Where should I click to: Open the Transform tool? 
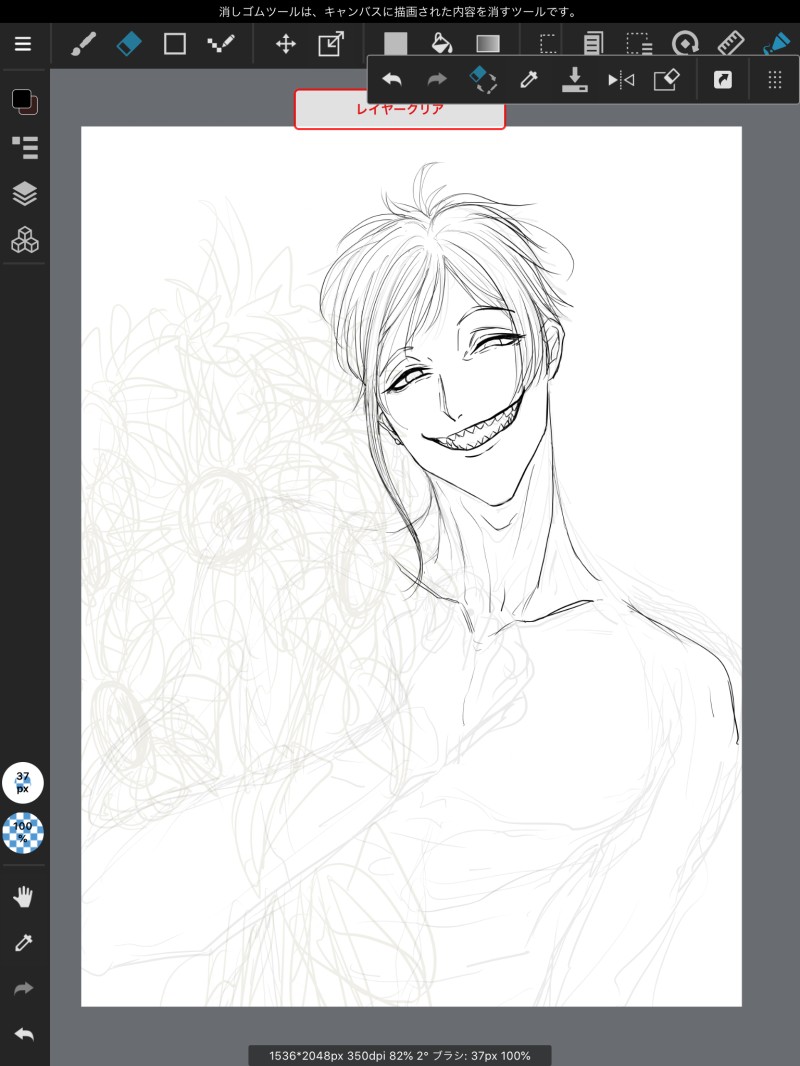point(331,44)
